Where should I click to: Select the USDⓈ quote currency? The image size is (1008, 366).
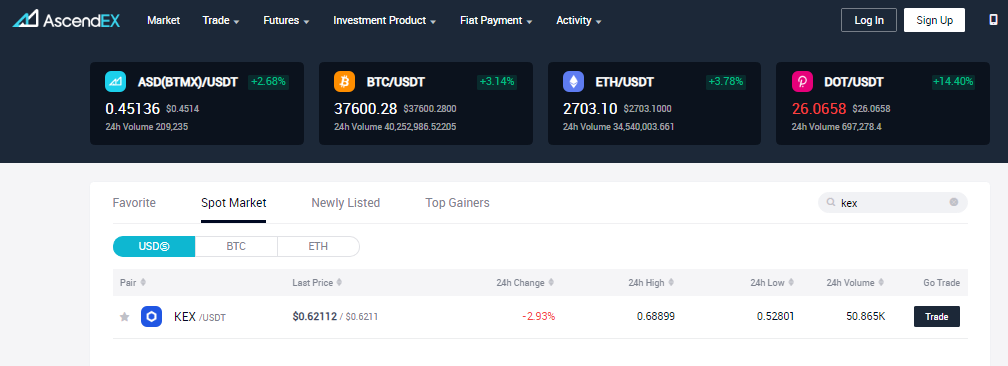154,246
